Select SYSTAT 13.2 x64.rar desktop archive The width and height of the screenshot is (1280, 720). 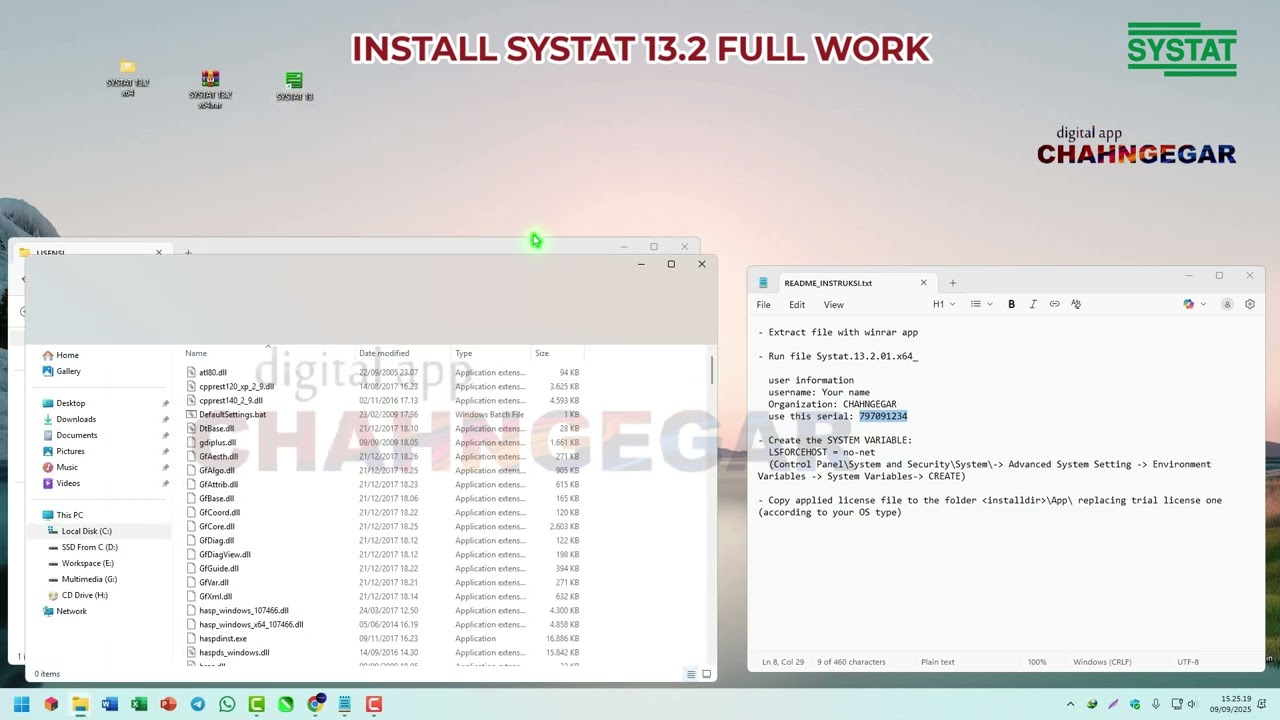pos(210,89)
